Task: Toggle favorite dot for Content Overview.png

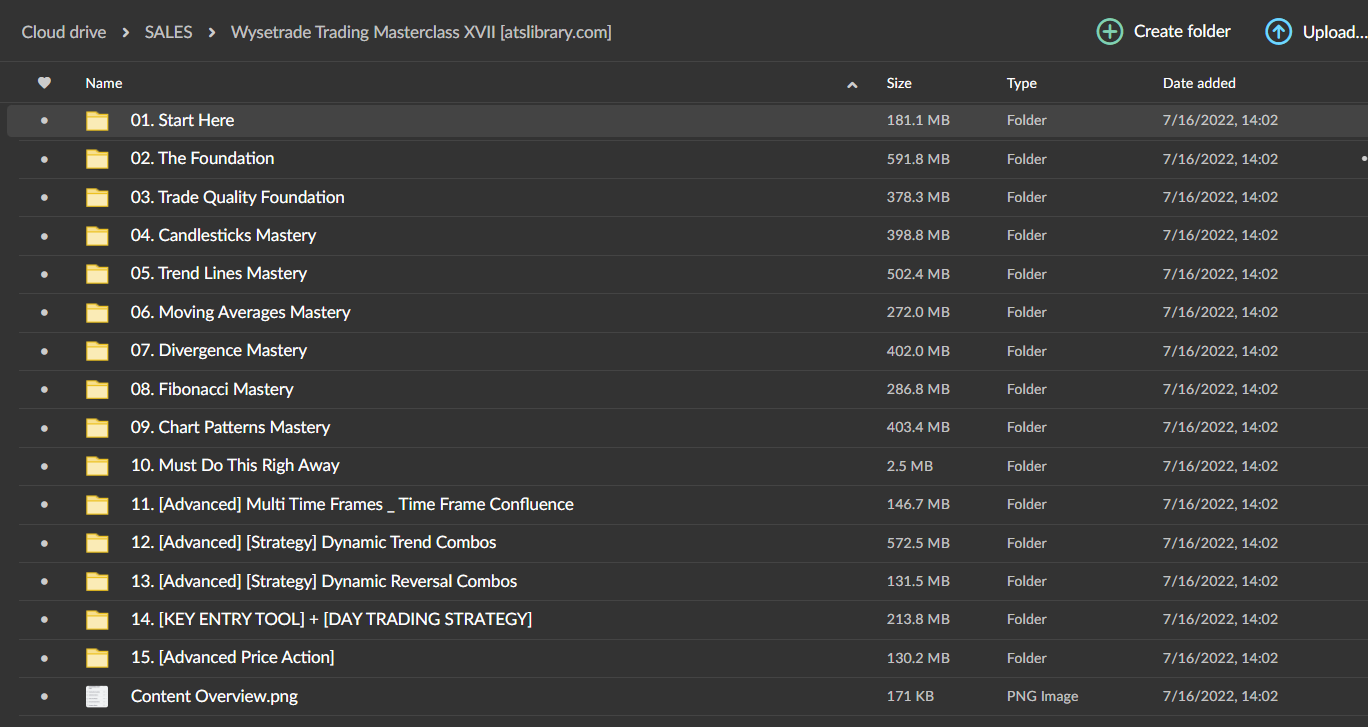Action: (44, 697)
